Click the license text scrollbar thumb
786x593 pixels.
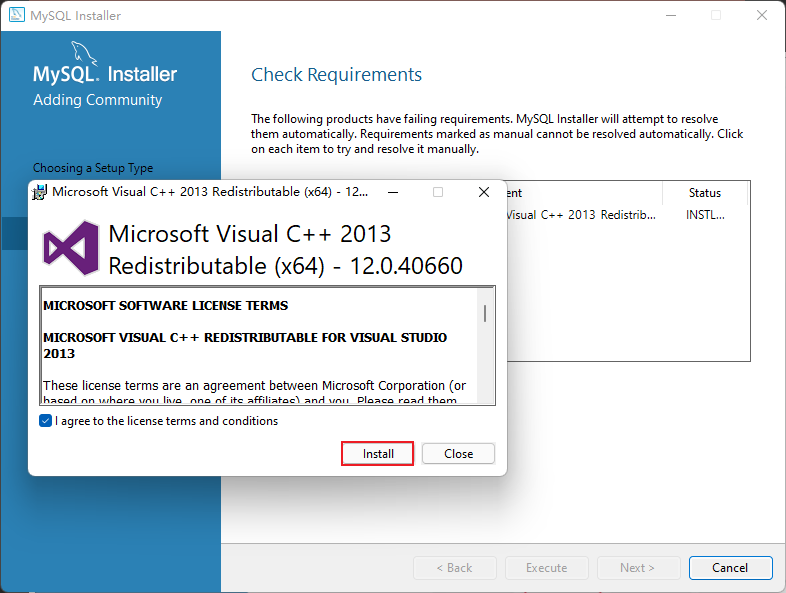coord(485,313)
